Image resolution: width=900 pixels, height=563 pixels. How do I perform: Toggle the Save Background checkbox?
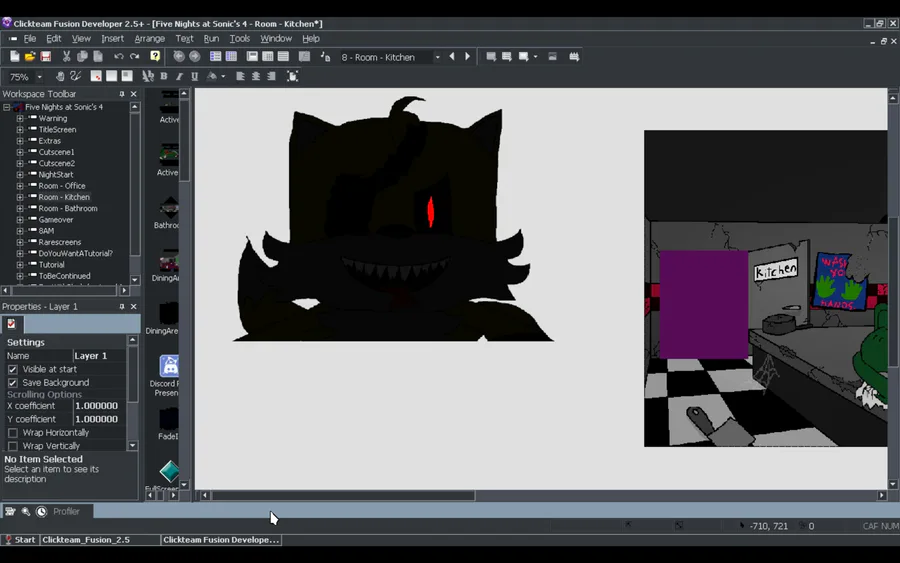[x=13, y=382]
